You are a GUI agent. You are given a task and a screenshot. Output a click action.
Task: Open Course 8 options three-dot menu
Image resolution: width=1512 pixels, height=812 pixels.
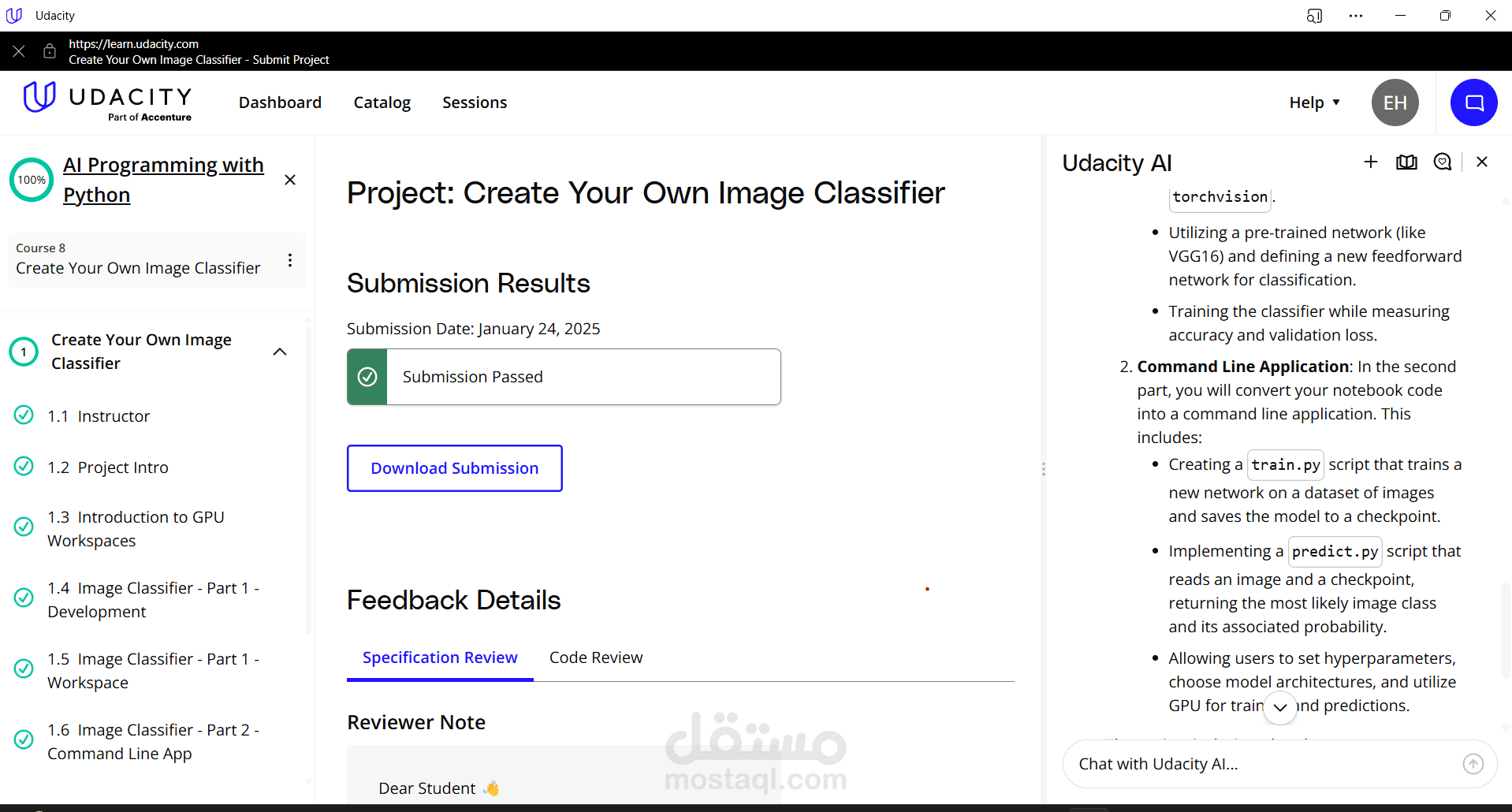tap(290, 260)
